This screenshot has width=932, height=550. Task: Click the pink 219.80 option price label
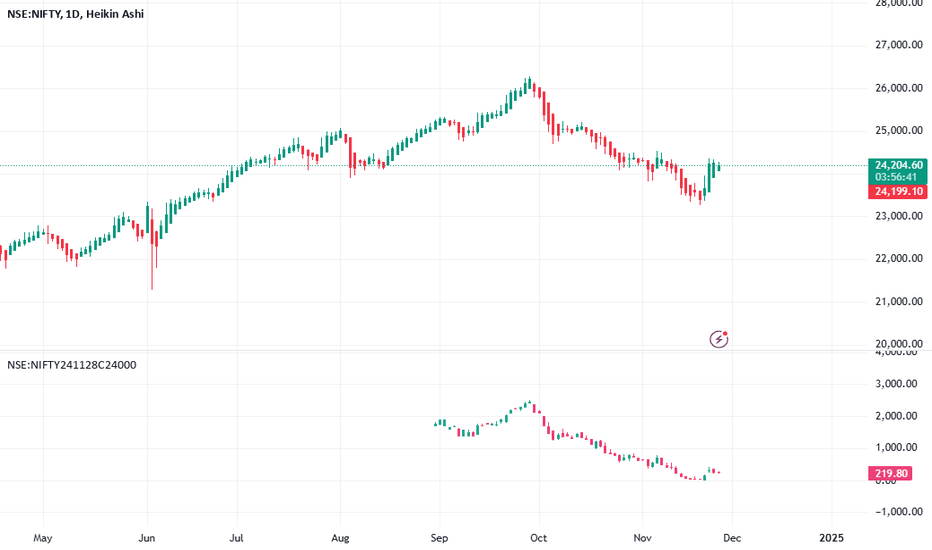click(x=890, y=473)
